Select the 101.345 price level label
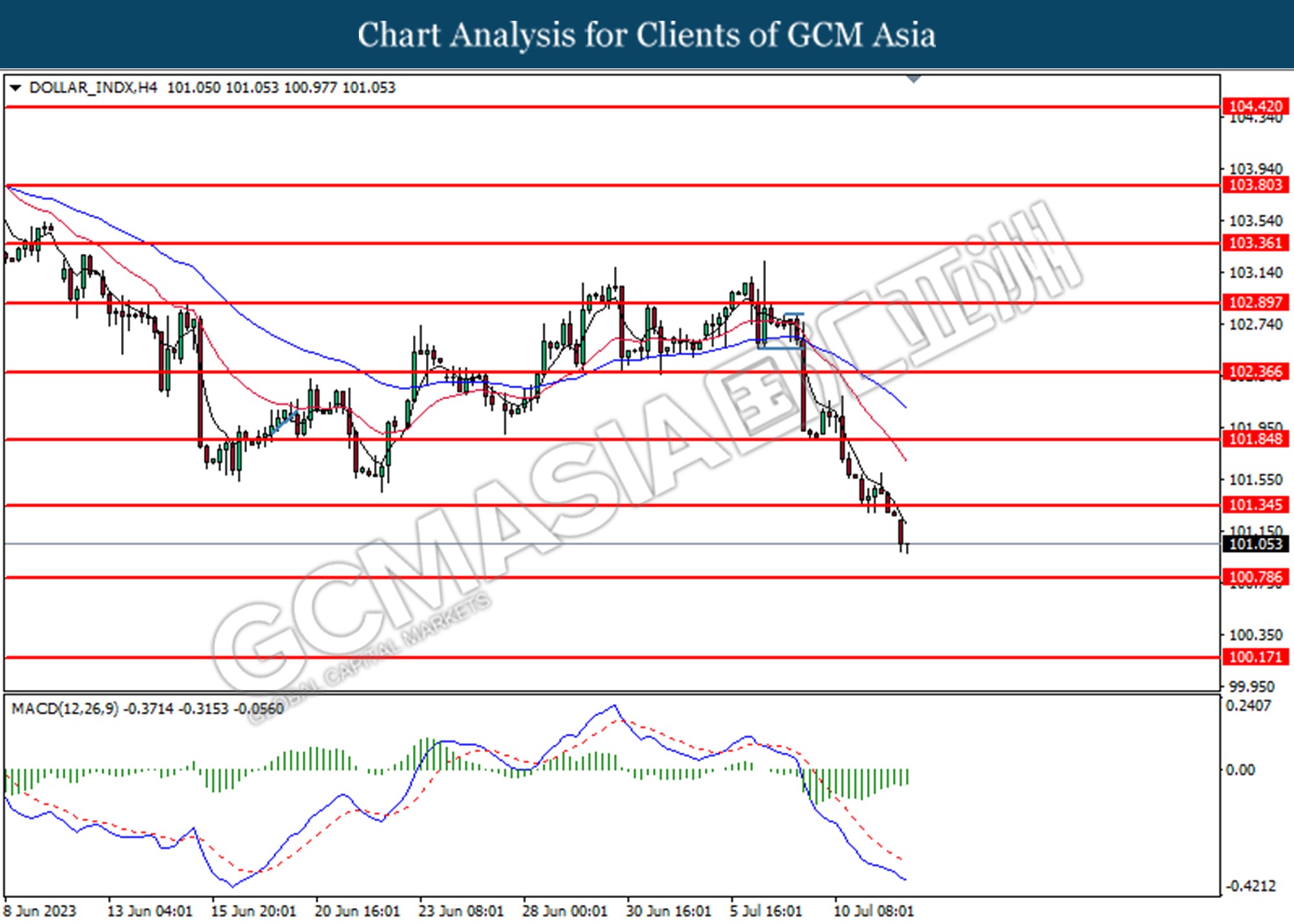Image resolution: width=1294 pixels, height=924 pixels. tap(1255, 505)
